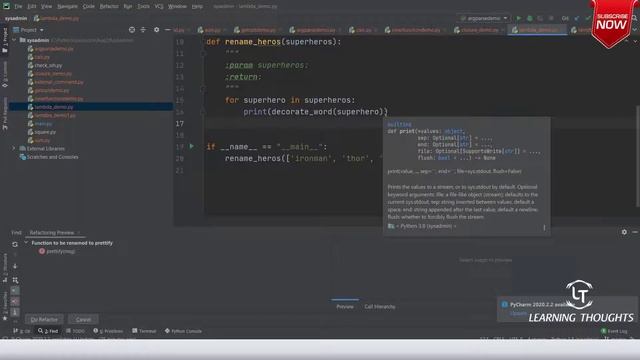
Task: Click the Cancel button
Action: click(x=83, y=320)
